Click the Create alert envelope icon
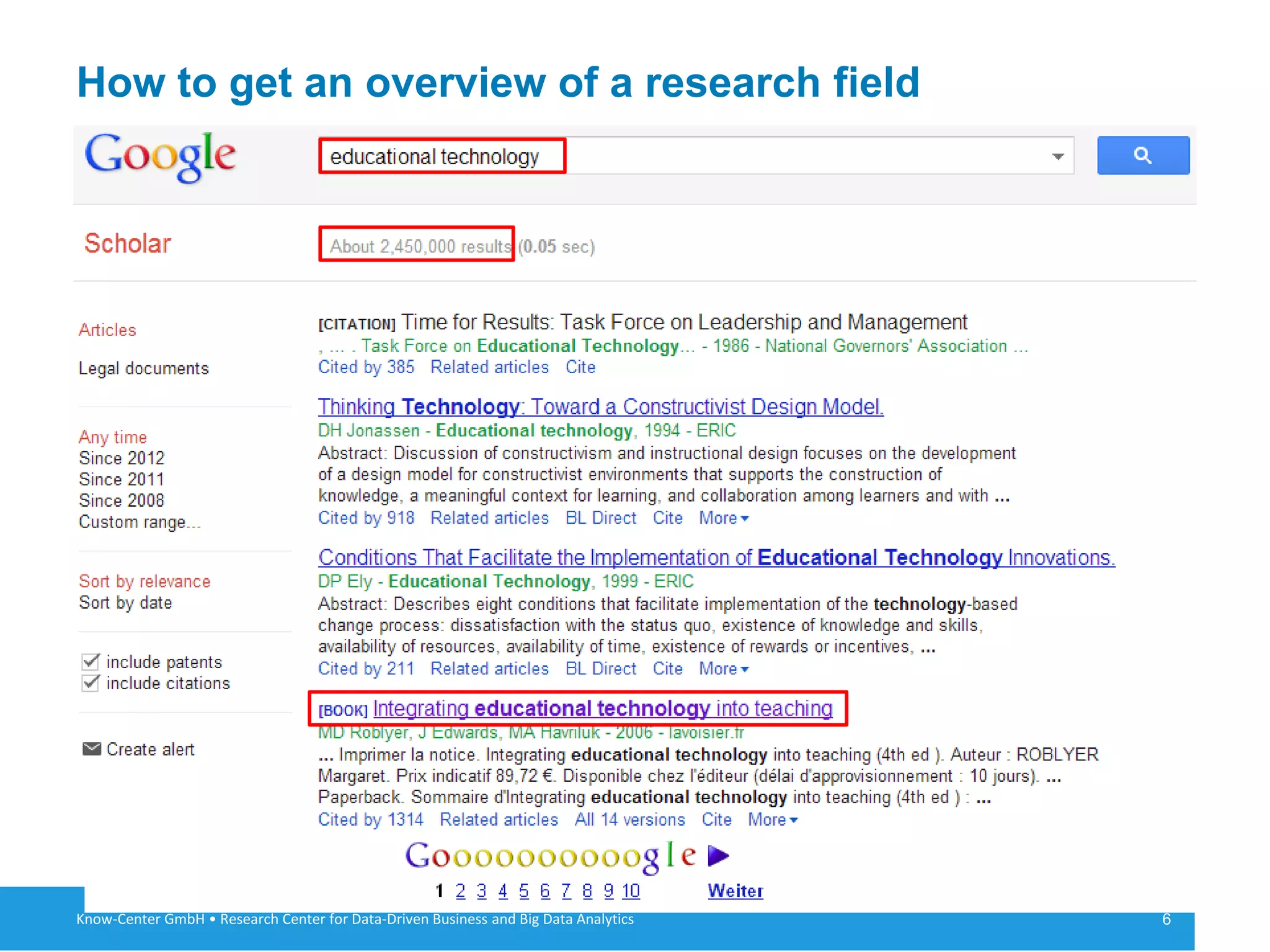This screenshot has width=1270, height=952. pyautogui.click(x=92, y=749)
